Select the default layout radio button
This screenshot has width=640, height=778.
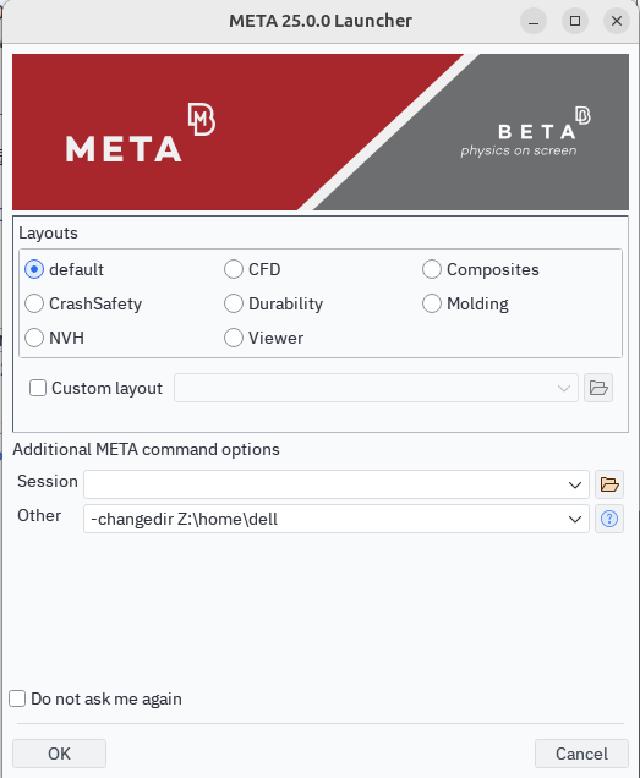tap(34, 269)
